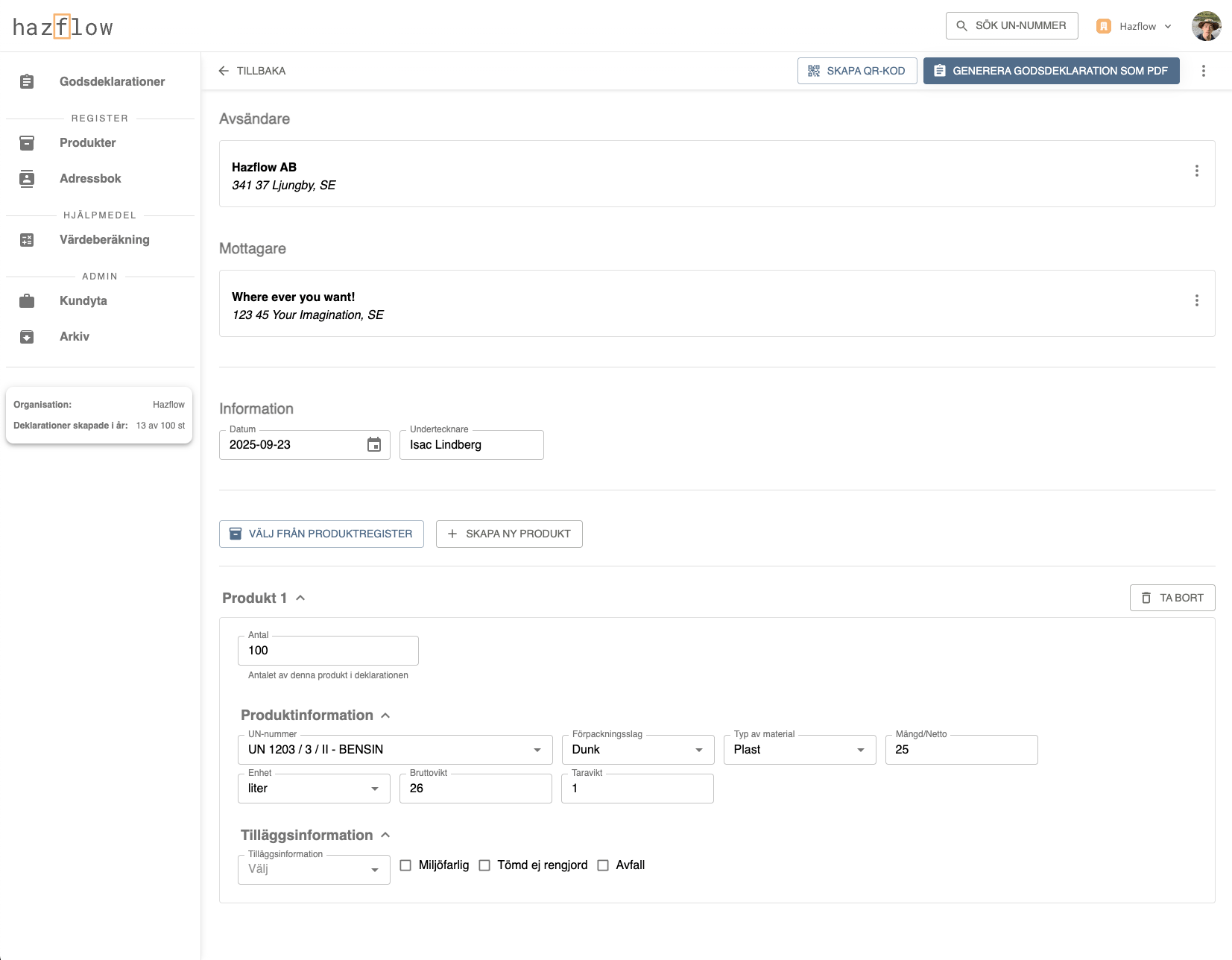Click the Värdeberäkning calculator icon
Image resolution: width=1232 pixels, height=960 pixels.
coord(27,240)
